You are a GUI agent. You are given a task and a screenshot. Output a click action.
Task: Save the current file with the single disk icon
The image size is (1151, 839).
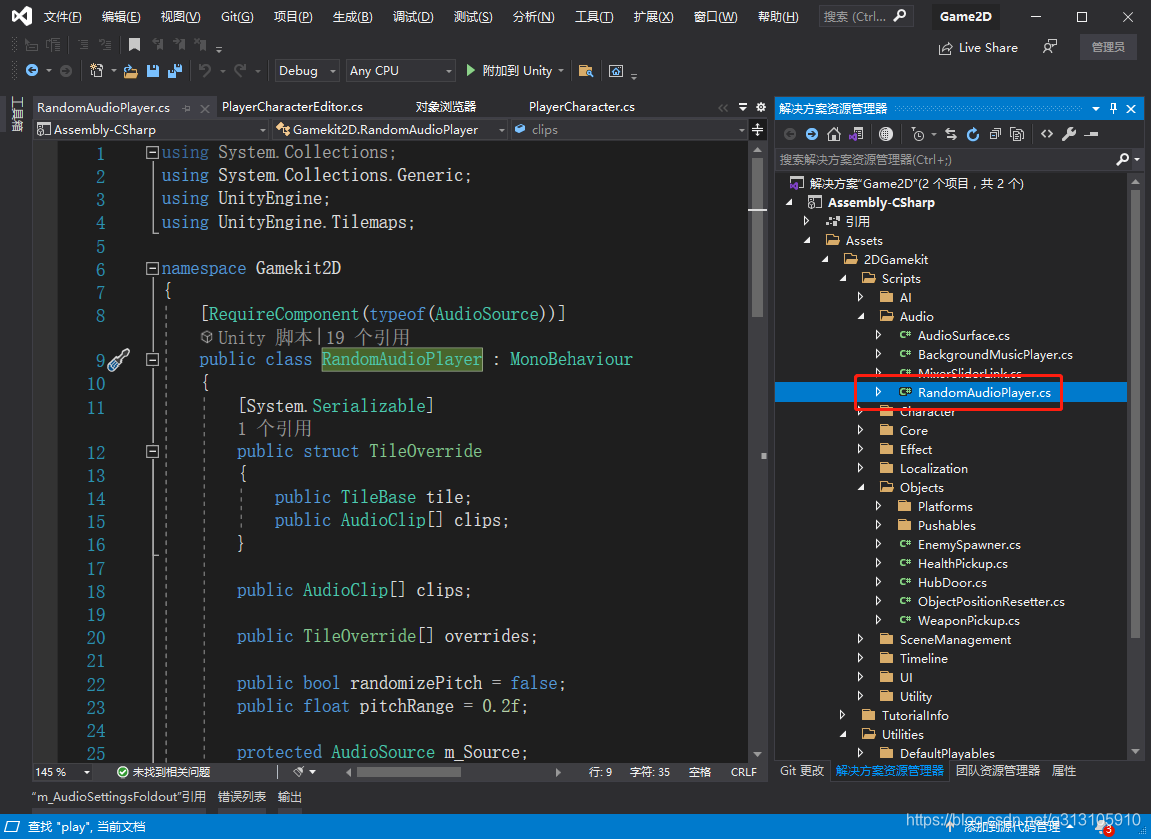(x=153, y=70)
